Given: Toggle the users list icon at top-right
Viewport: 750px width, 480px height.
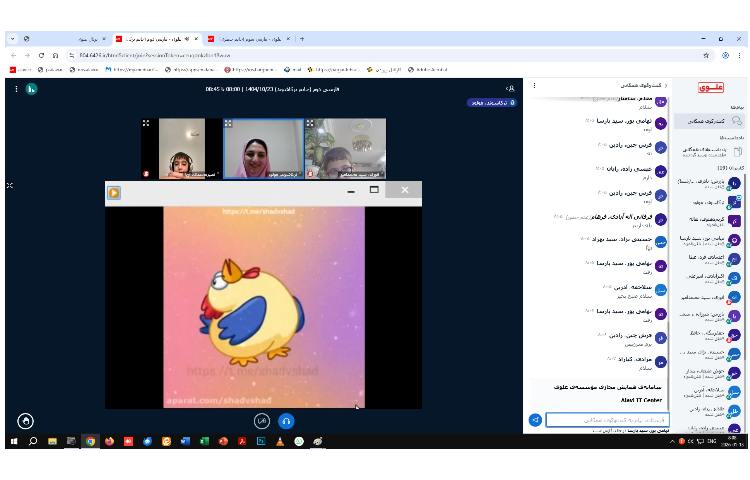Looking at the screenshot, I should coord(510,89).
